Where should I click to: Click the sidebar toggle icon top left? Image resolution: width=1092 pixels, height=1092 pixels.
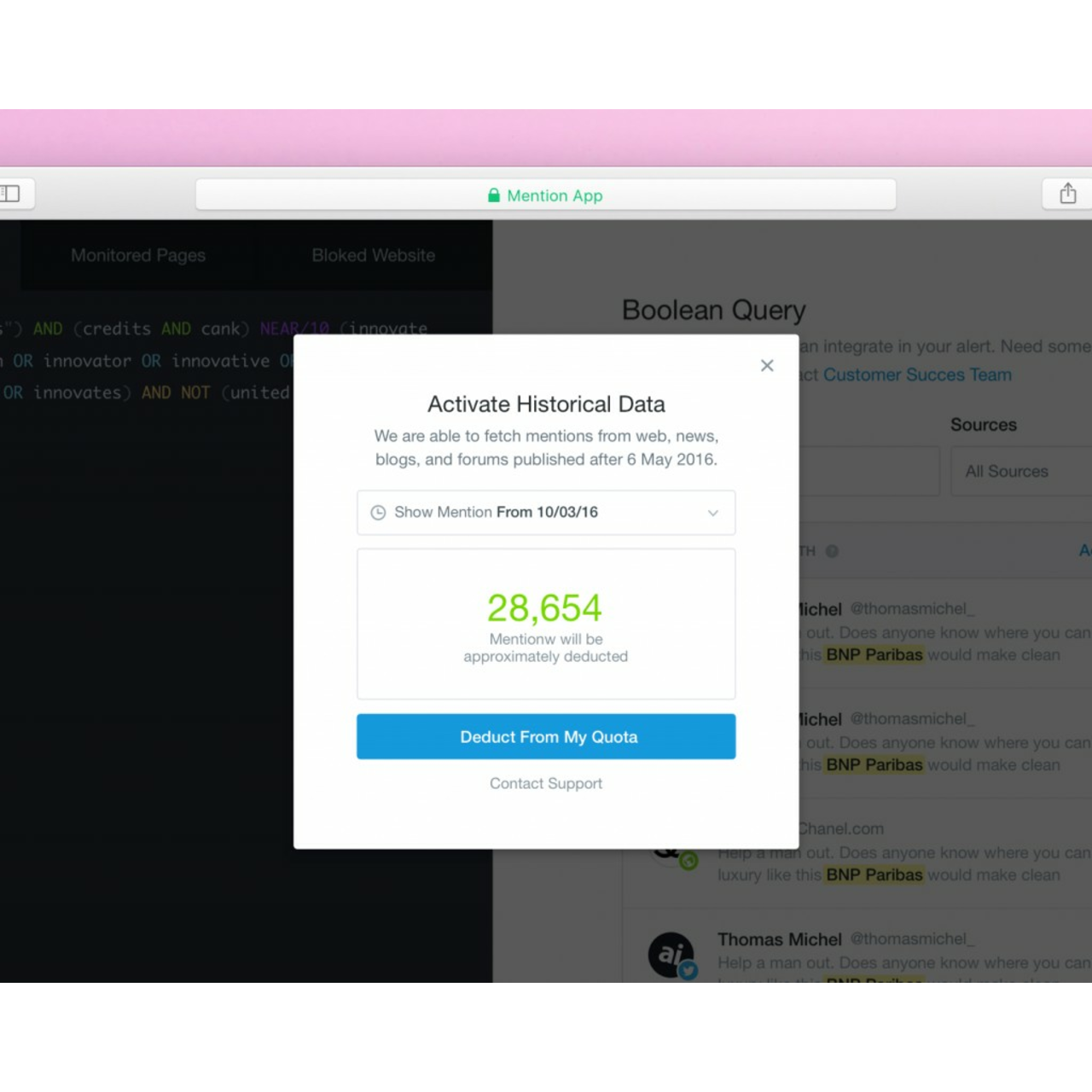click(x=10, y=194)
